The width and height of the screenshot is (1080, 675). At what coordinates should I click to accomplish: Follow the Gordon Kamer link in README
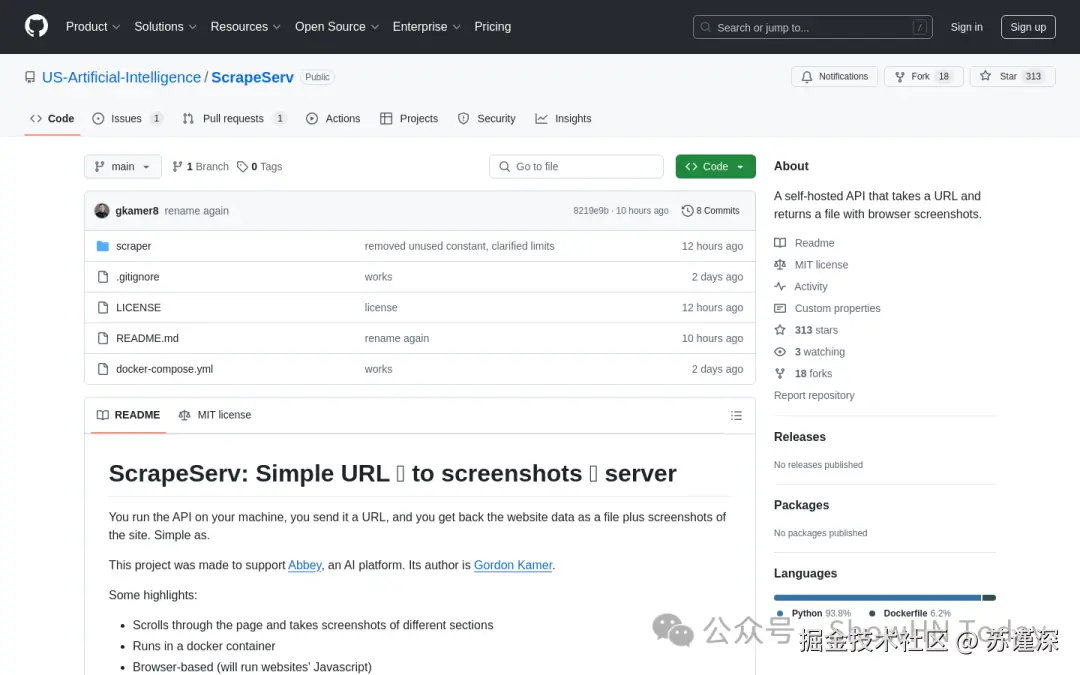(x=513, y=565)
